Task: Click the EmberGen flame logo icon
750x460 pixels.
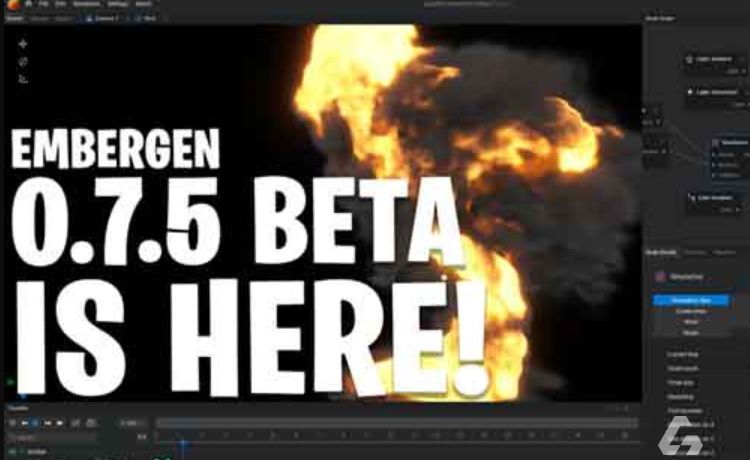Action: [x=14, y=4]
